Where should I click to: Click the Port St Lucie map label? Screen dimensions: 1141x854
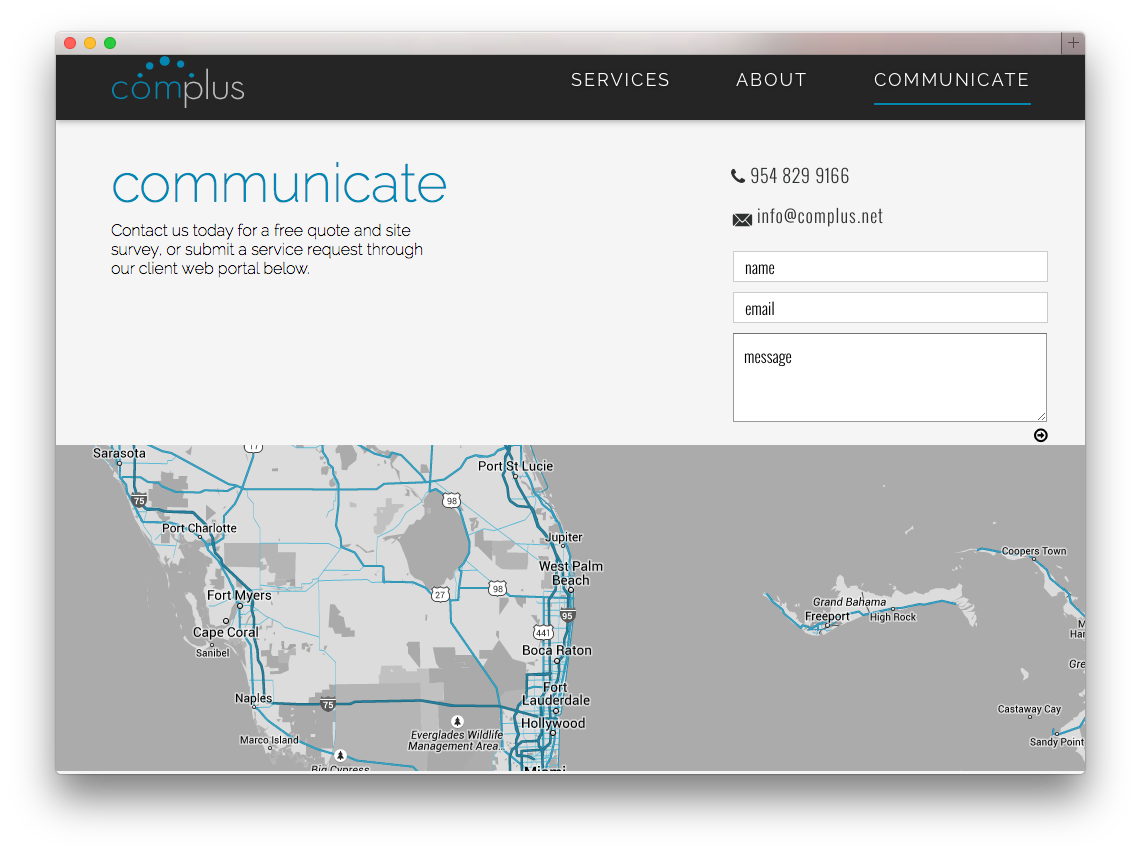pos(515,466)
